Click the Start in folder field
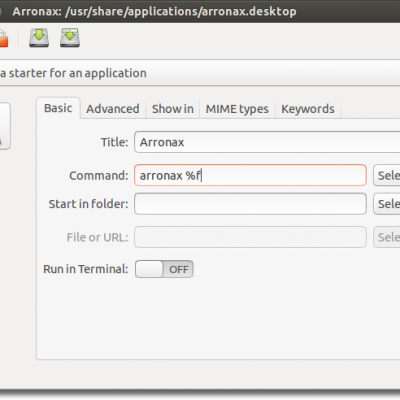This screenshot has height=400, width=400. click(x=250, y=204)
